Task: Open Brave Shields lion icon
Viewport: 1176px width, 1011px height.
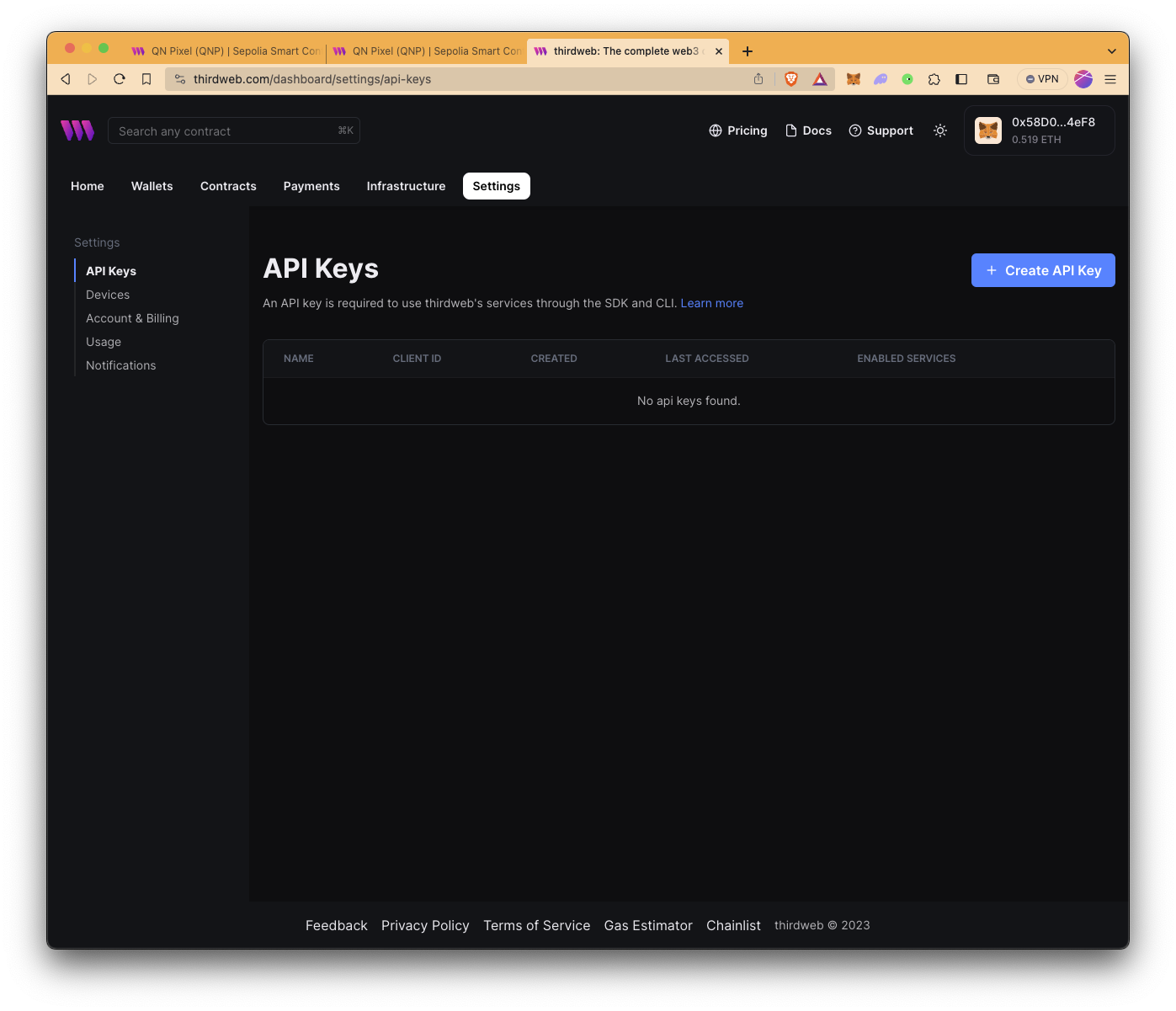Action: pyautogui.click(x=791, y=79)
